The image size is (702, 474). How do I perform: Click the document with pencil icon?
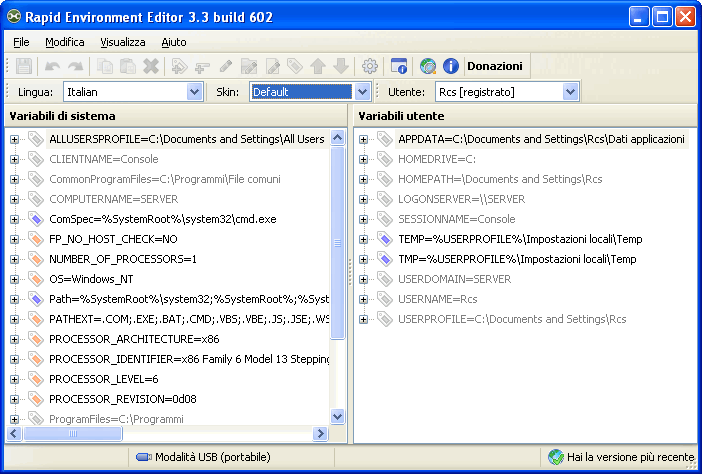click(x=272, y=66)
